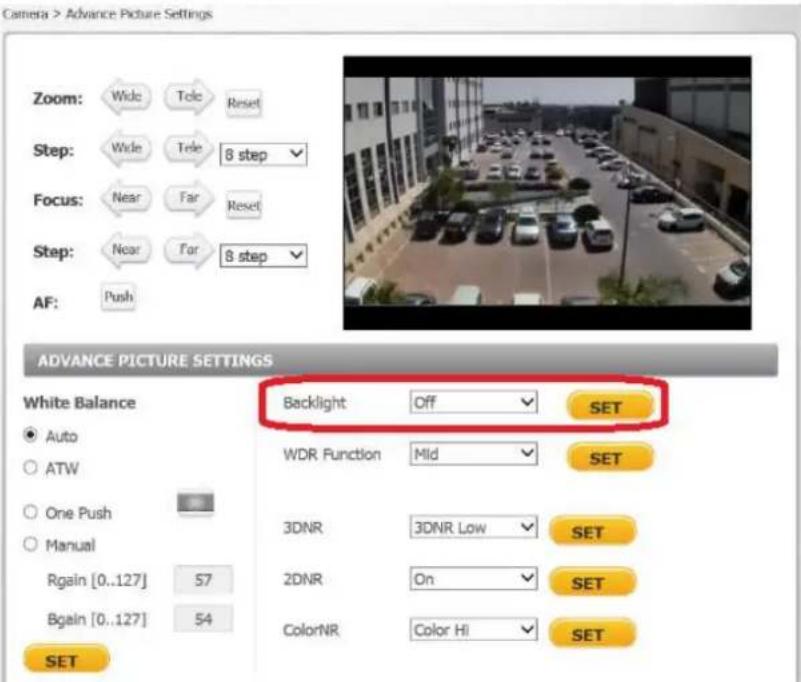Click the Focus Near arrow button
The height and width of the screenshot is (682, 801).
(x=126, y=198)
